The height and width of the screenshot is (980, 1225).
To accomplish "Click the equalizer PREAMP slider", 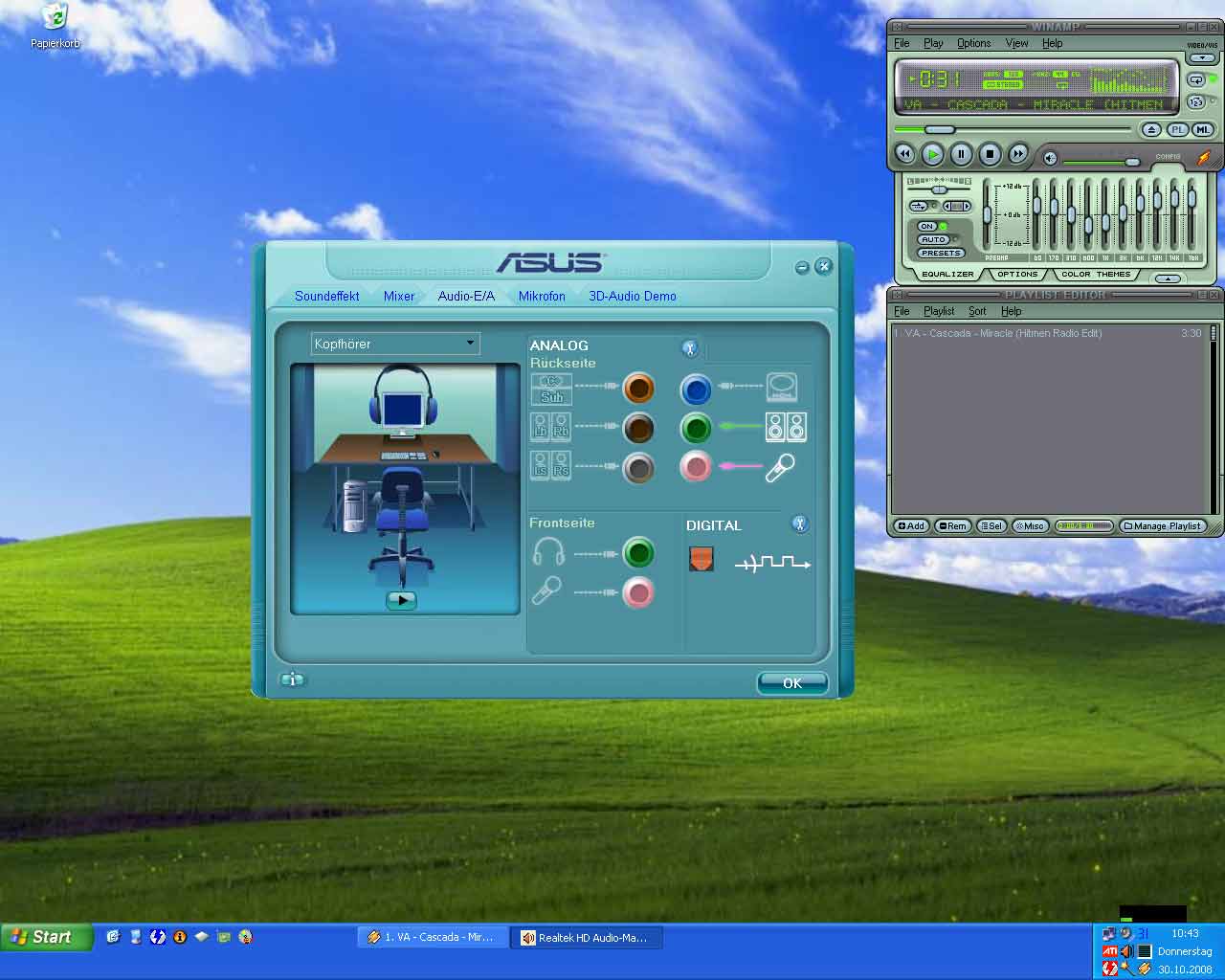I will [987, 213].
